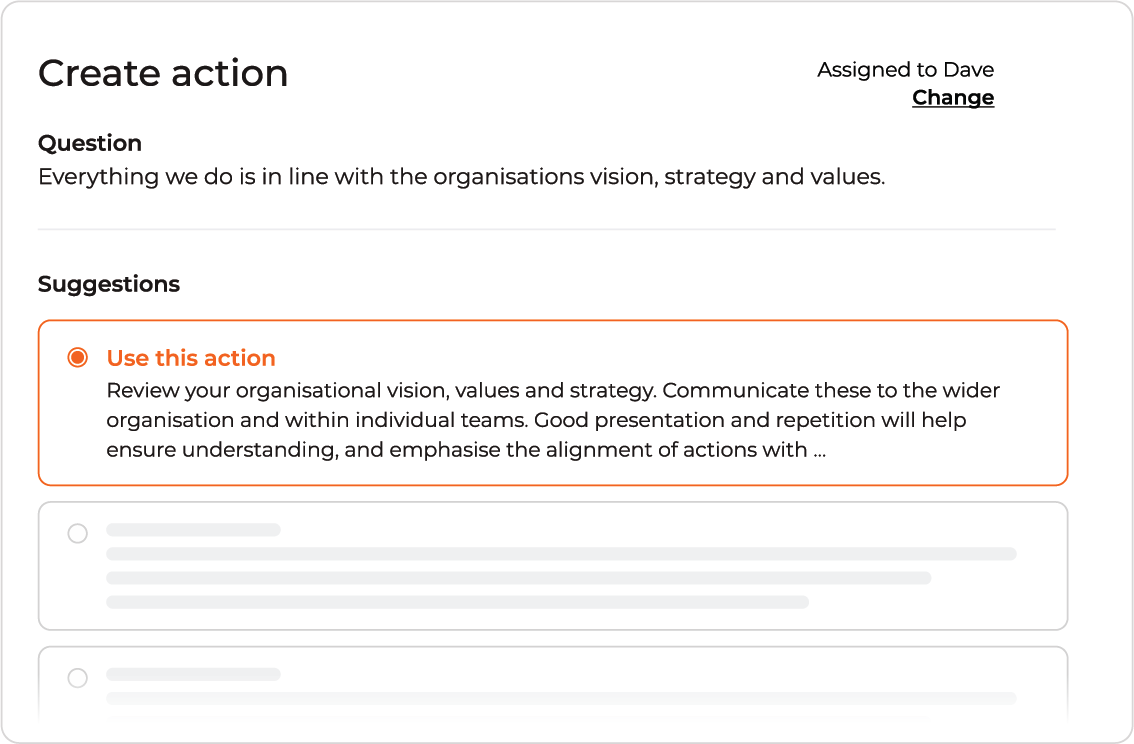Click the "Question" label

90,143
